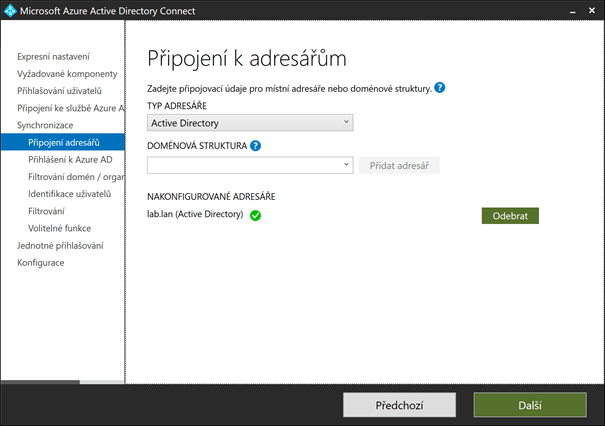Go to Identifikace uživatelů step

point(69,193)
